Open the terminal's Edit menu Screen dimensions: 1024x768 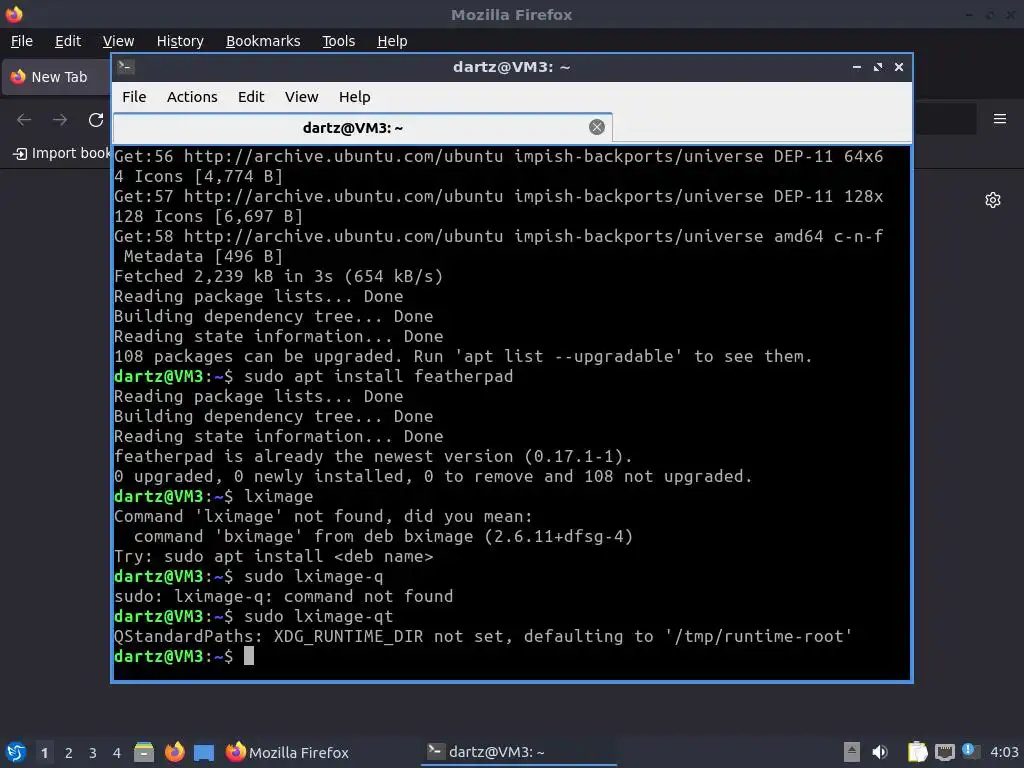tap(251, 97)
